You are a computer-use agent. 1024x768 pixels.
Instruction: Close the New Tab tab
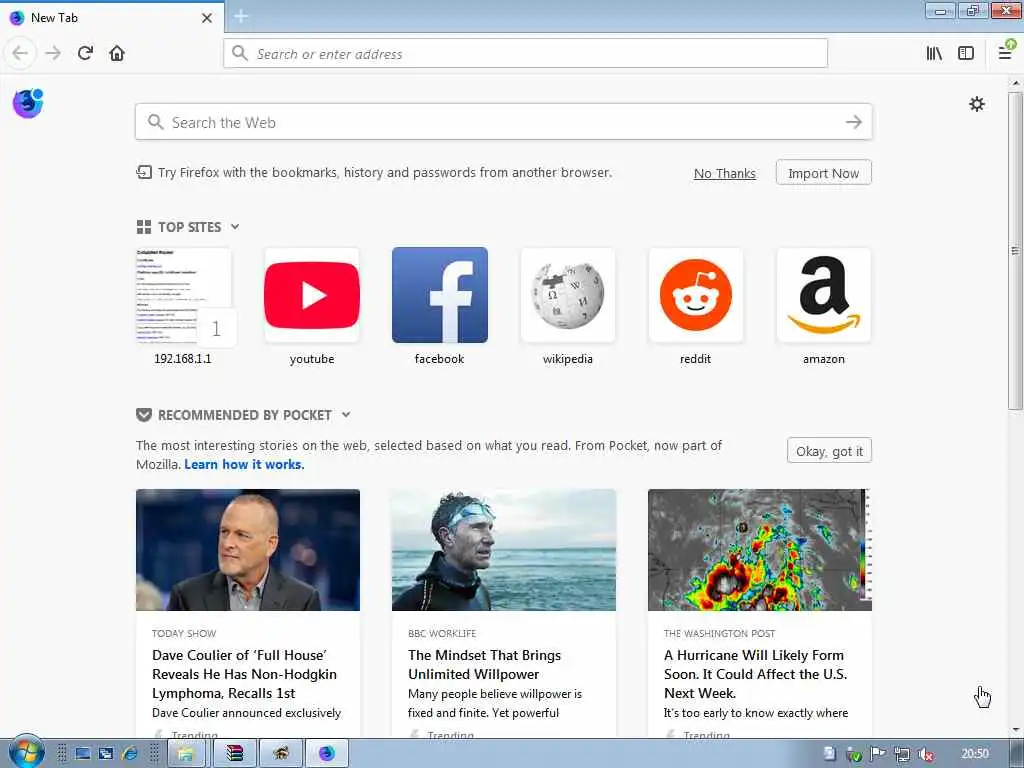click(206, 18)
